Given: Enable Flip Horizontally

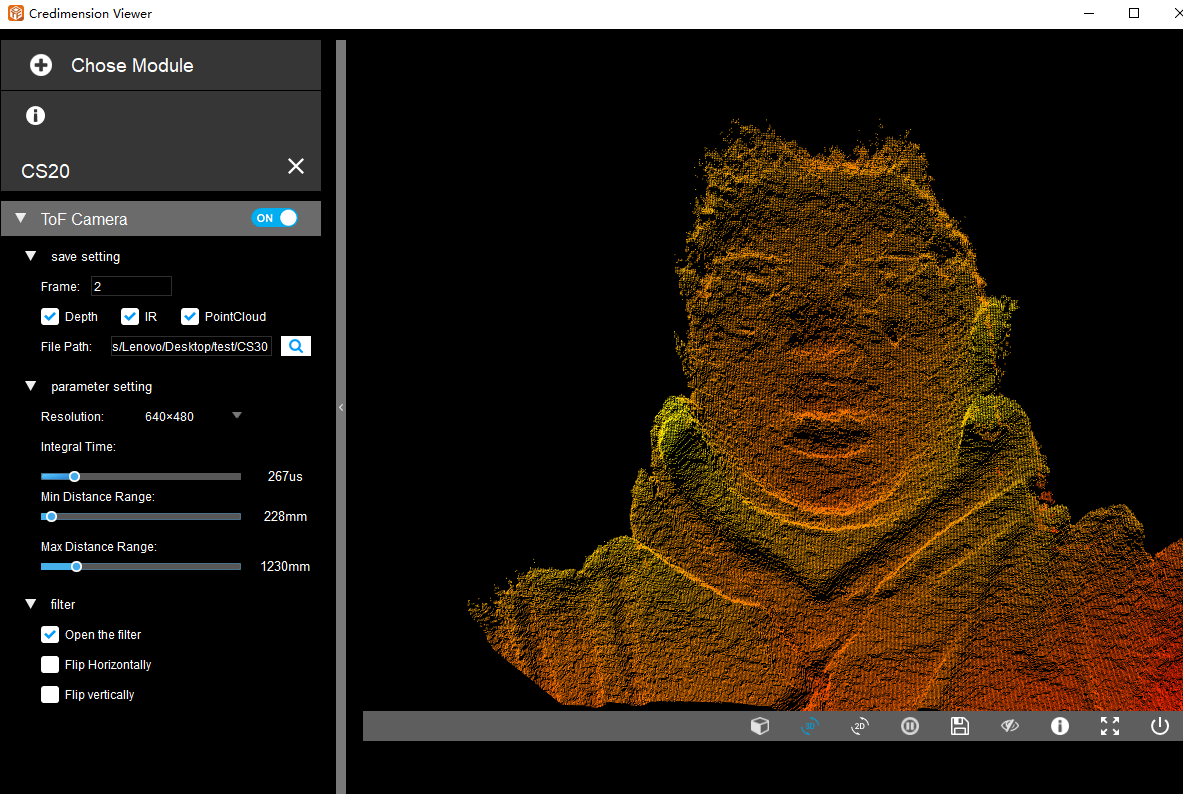Looking at the screenshot, I should click(50, 665).
